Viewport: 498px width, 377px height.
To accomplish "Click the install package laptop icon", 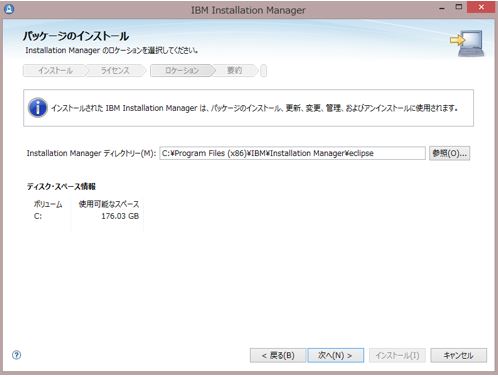I will click(x=467, y=43).
